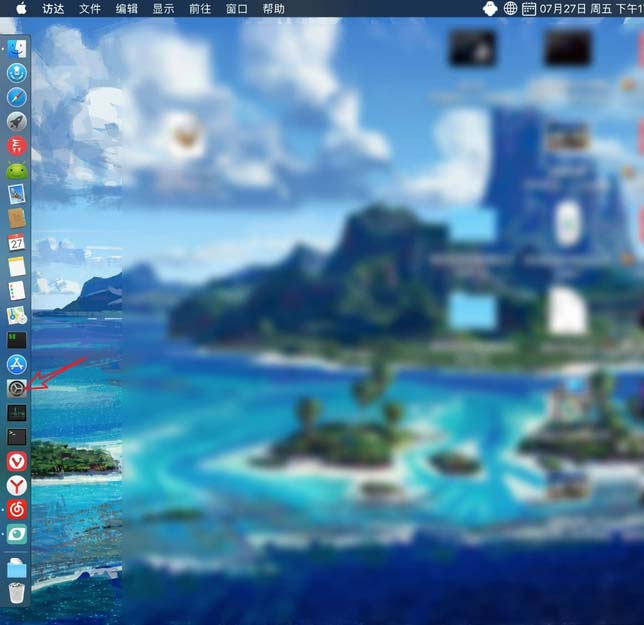Select the second dark desktop thumbnail

coord(568,48)
